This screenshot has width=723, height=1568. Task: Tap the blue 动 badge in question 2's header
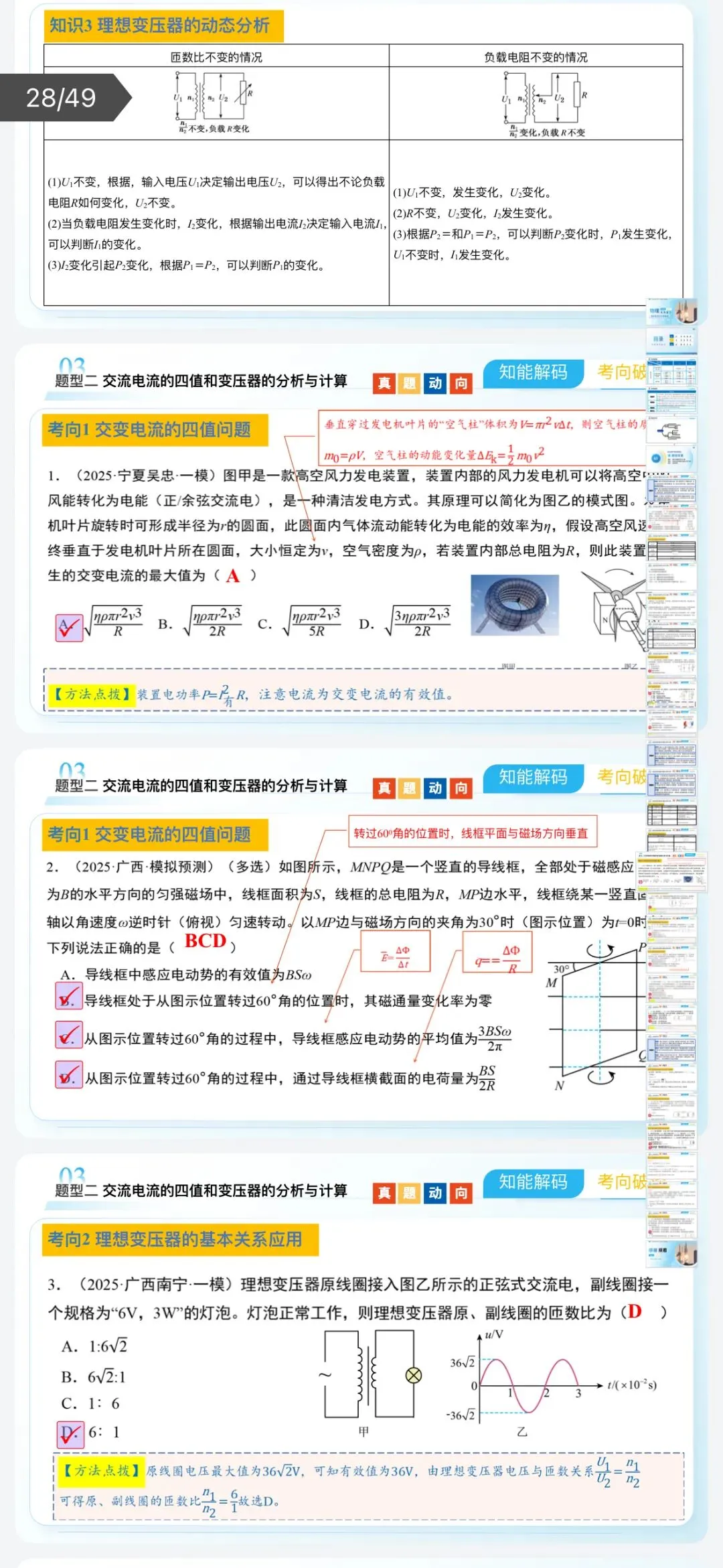pyautogui.click(x=436, y=788)
